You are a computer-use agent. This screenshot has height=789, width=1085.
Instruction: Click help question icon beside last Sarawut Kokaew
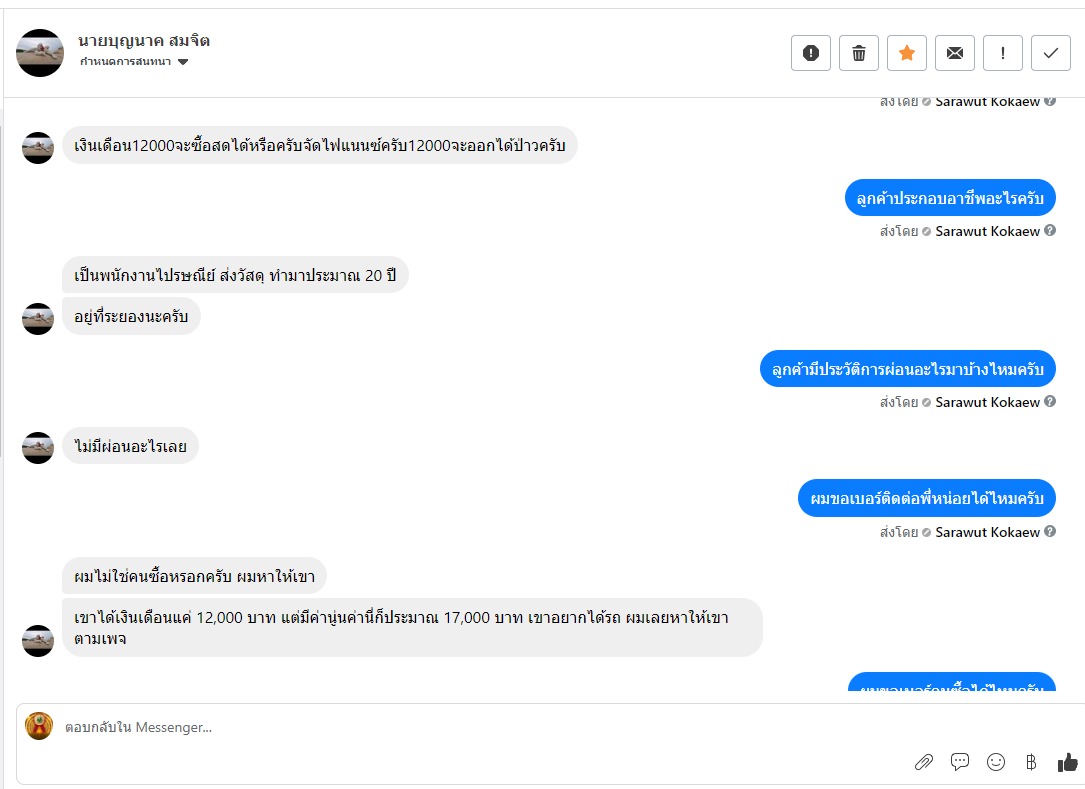(x=1050, y=532)
